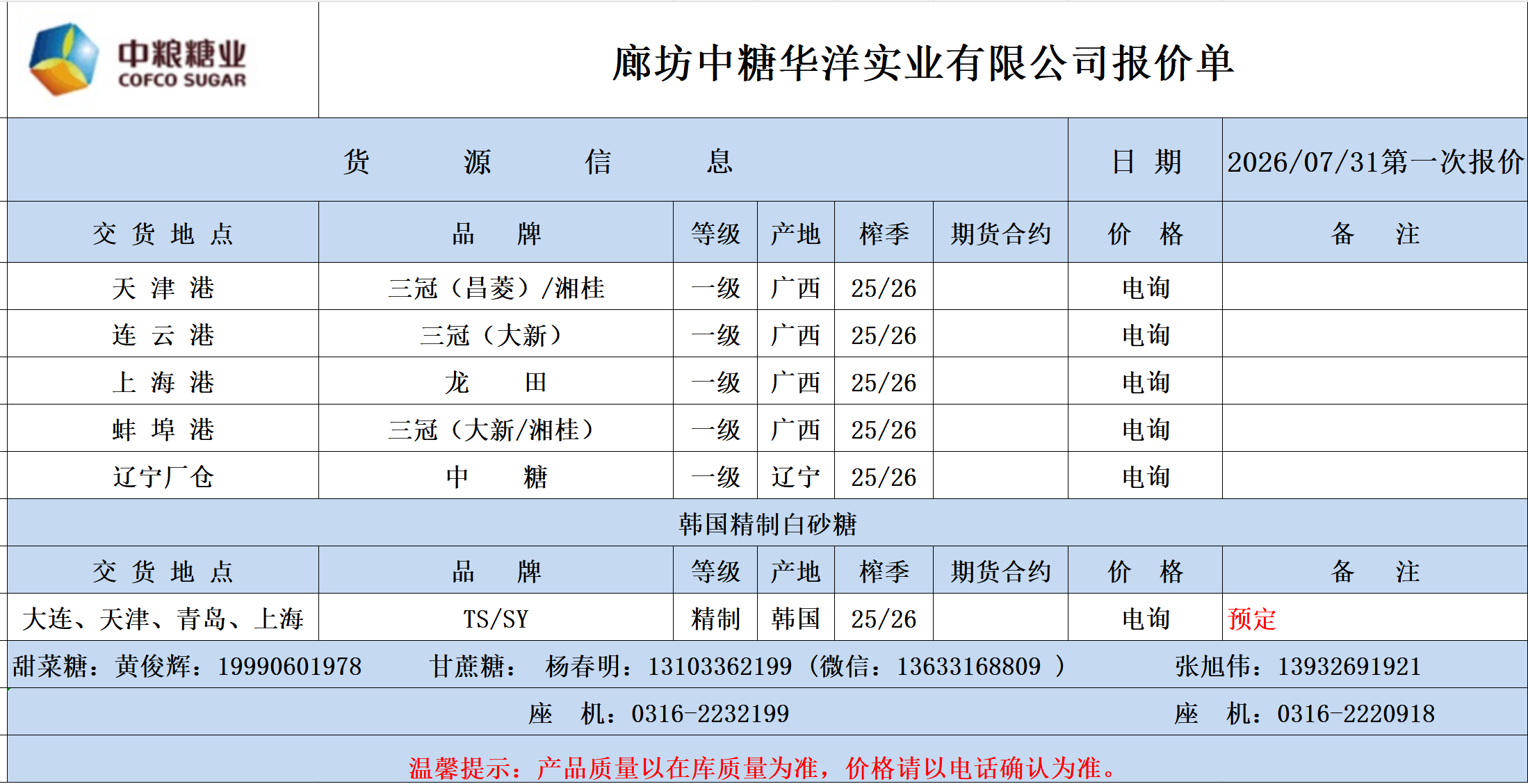Click the 电询 price in 天津港 row
The image size is (1528, 784).
[1145, 286]
